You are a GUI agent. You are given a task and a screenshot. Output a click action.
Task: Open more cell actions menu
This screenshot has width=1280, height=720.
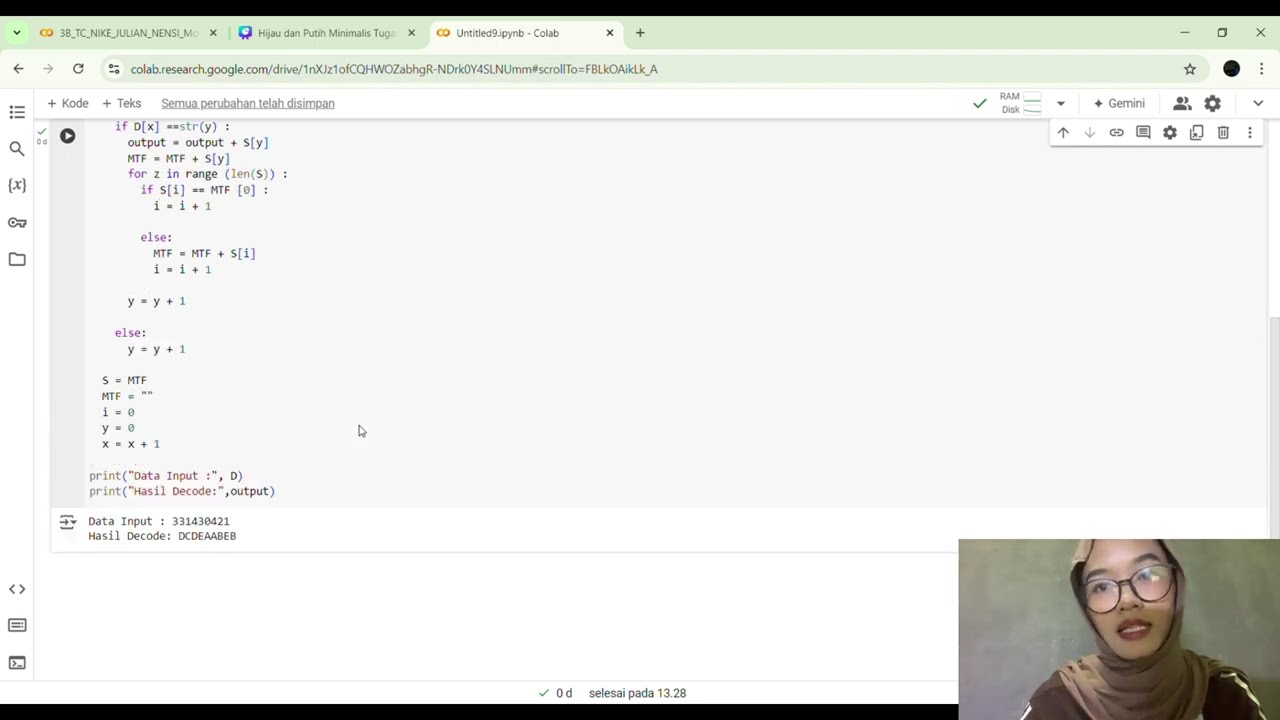coord(1250,132)
